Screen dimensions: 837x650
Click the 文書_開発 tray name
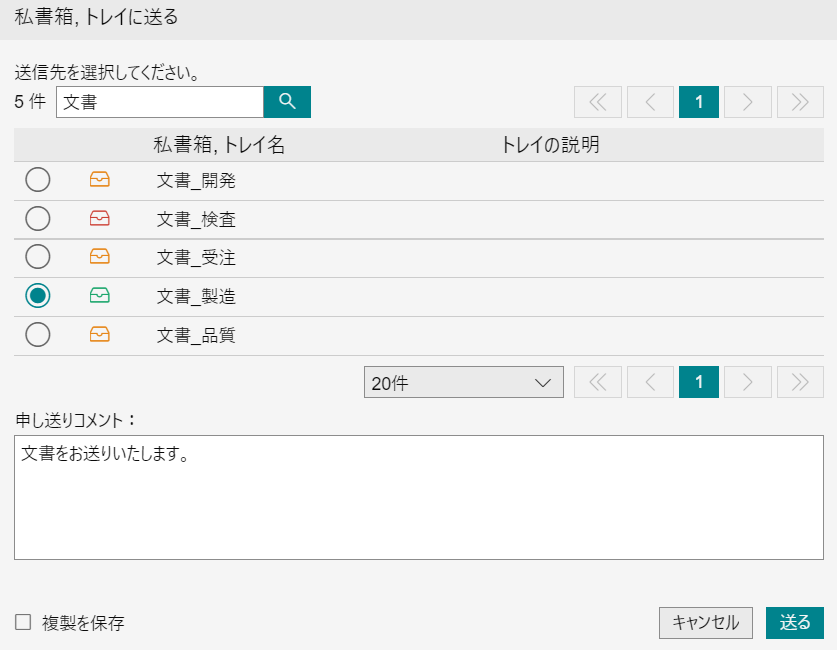coord(196,180)
